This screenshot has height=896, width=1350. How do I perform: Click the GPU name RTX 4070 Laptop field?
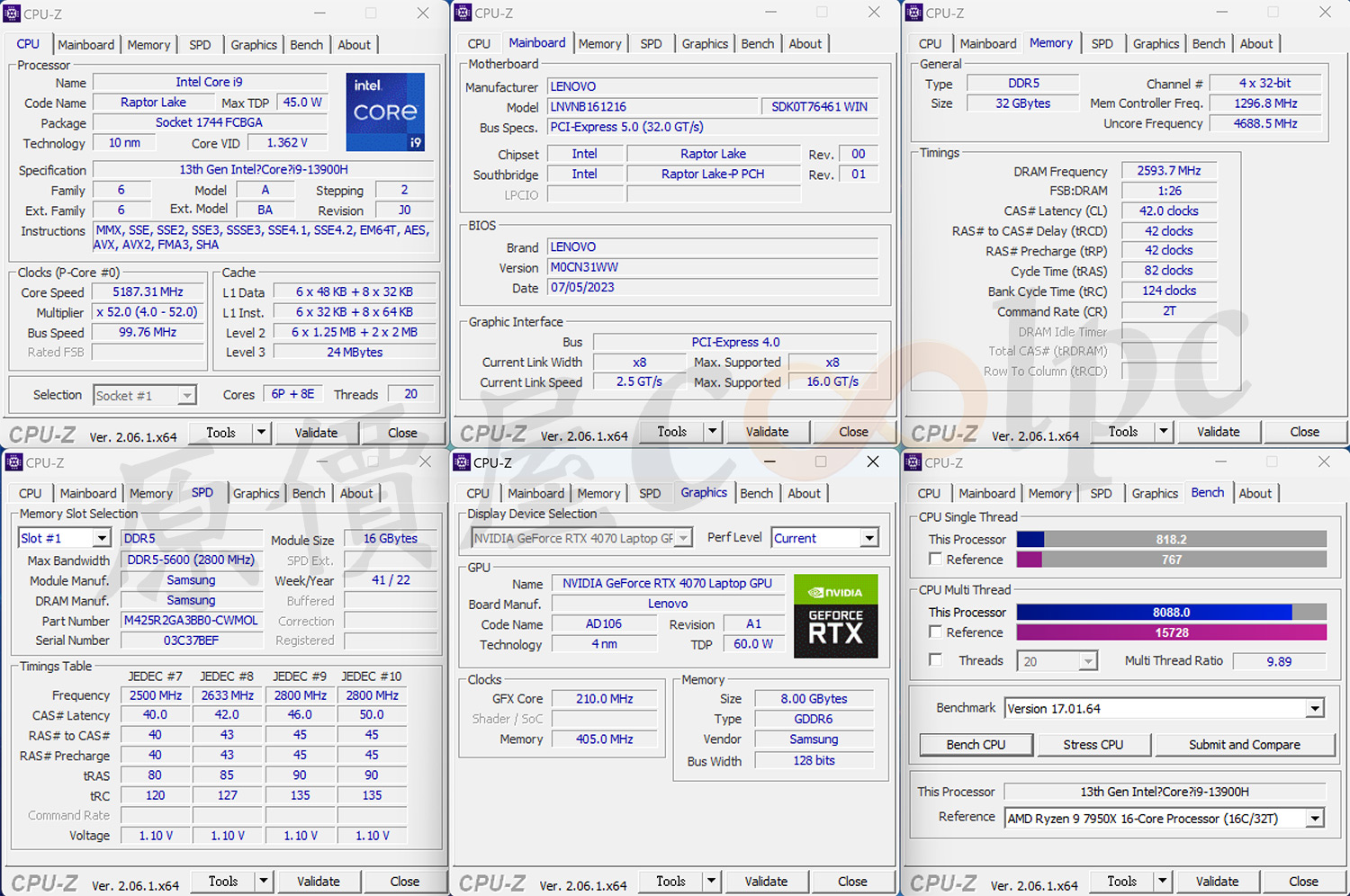click(667, 583)
